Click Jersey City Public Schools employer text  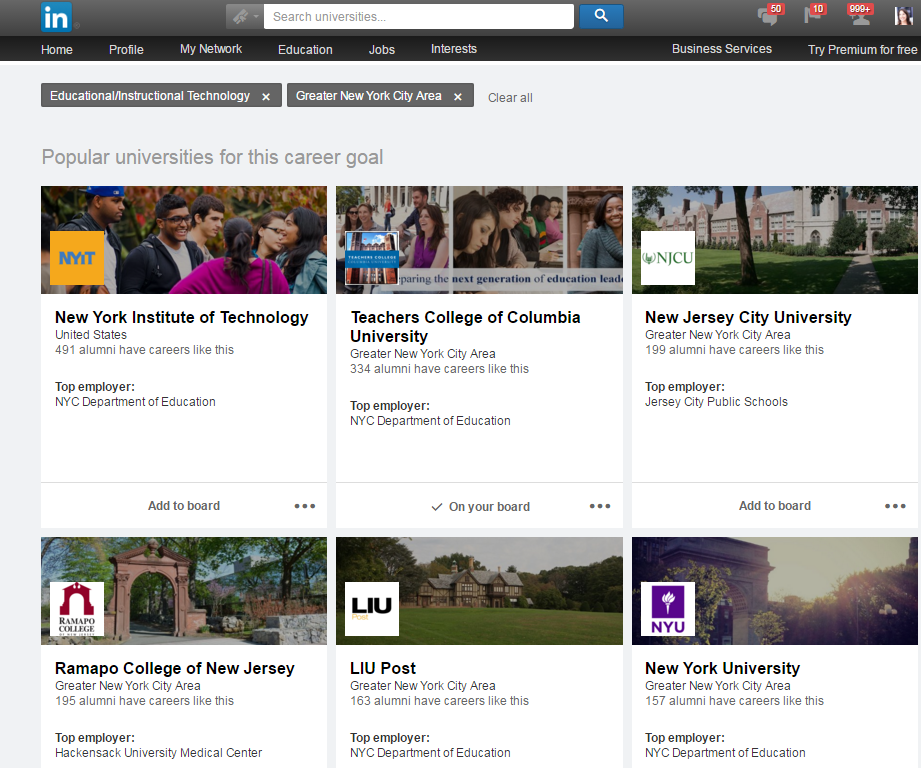coord(716,402)
